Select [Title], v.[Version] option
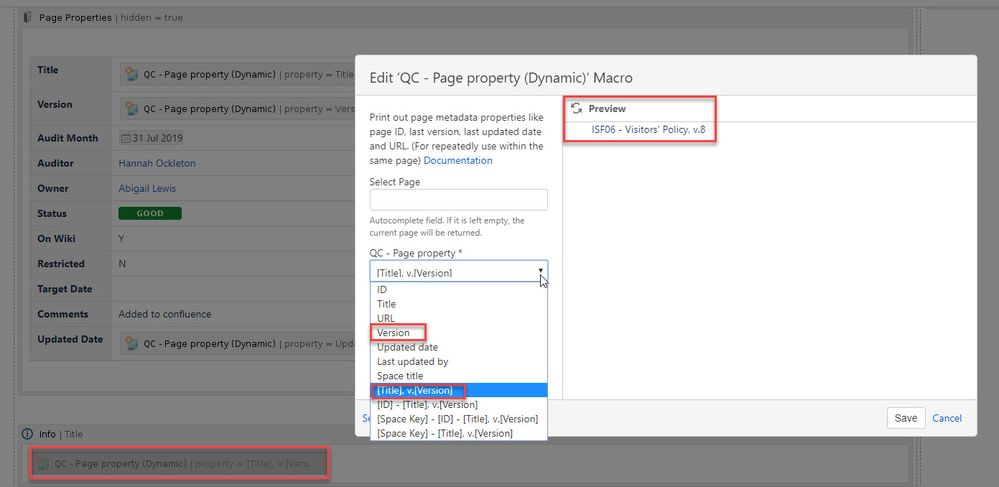The width and height of the screenshot is (999, 487). 459,390
